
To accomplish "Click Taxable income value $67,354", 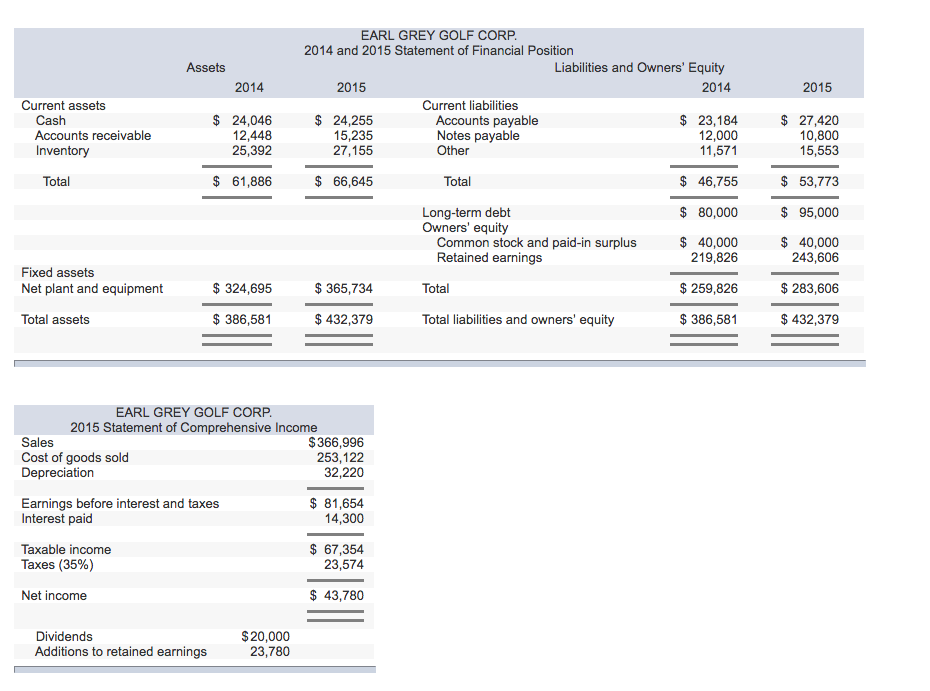I will pos(336,549).
